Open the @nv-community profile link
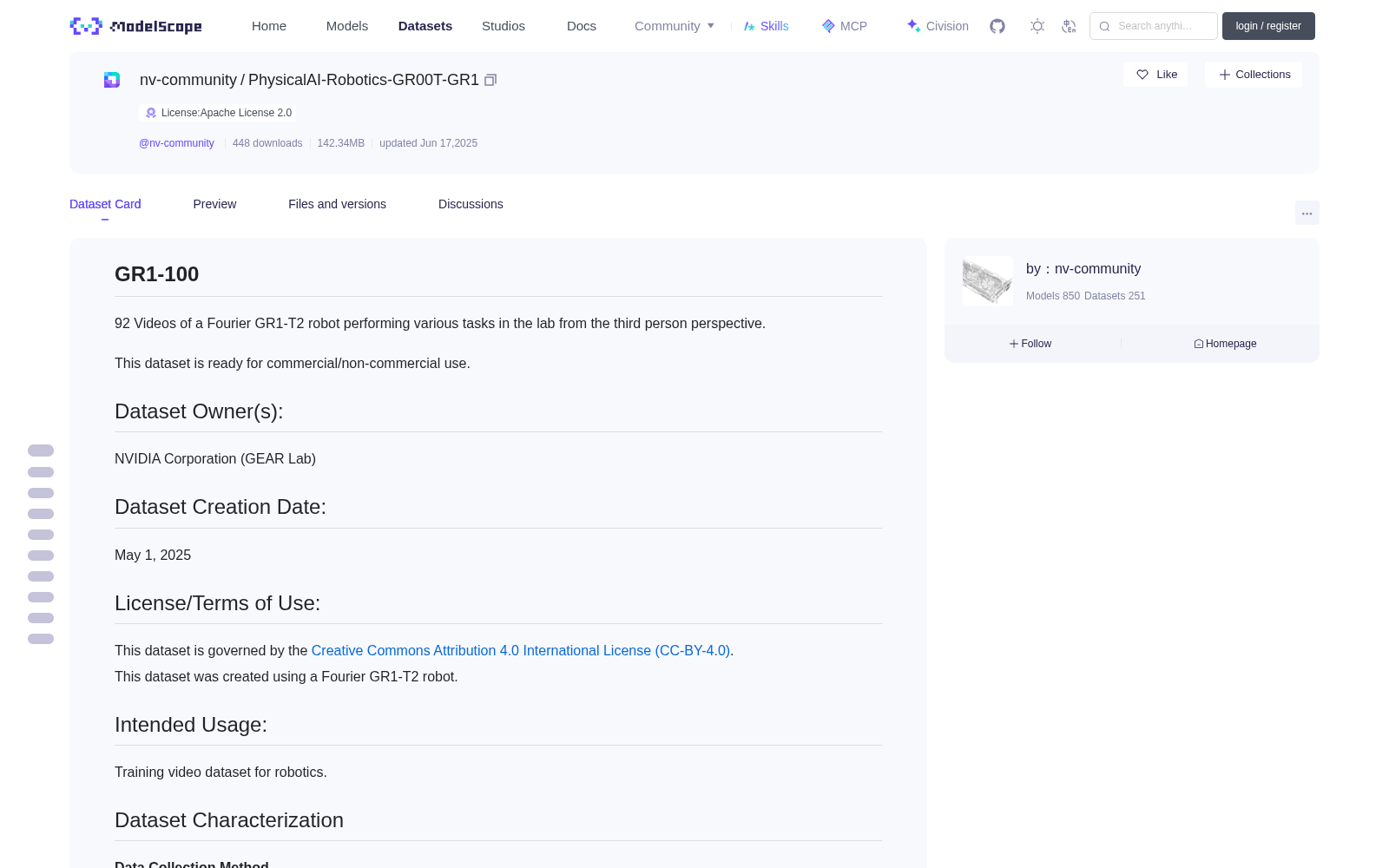 coord(176,143)
